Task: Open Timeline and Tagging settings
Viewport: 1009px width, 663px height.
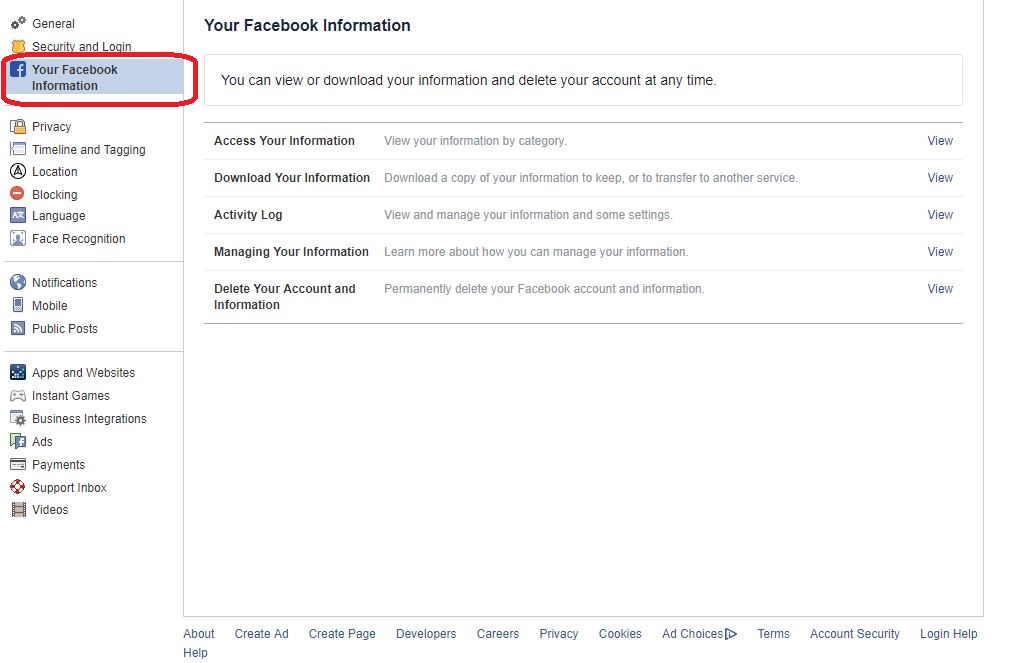Action: tap(88, 150)
